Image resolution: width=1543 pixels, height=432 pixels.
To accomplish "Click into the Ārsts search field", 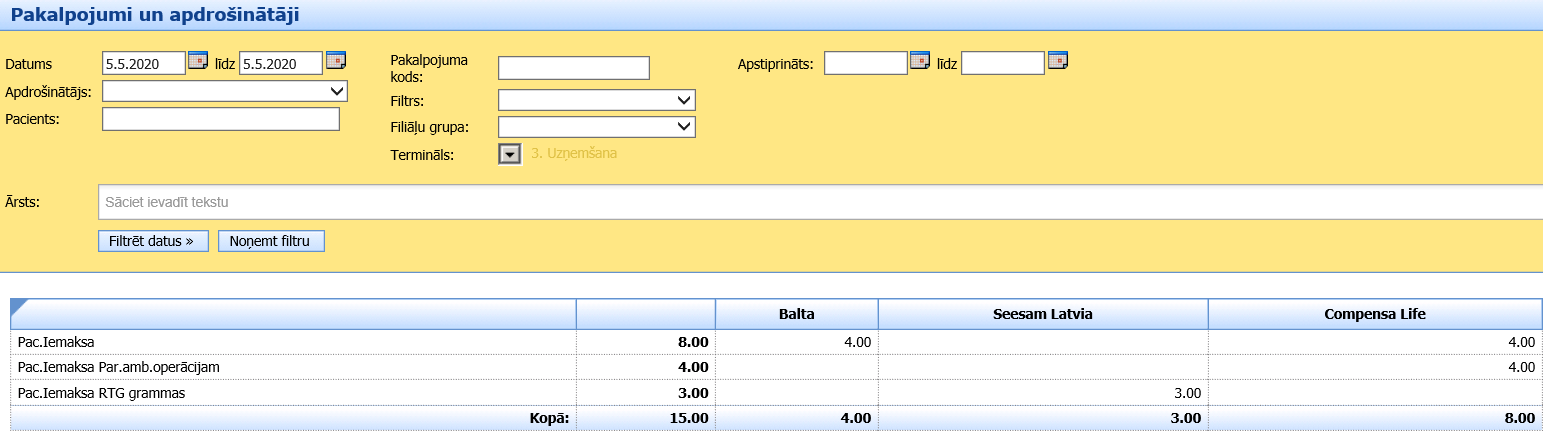I will [x=820, y=202].
